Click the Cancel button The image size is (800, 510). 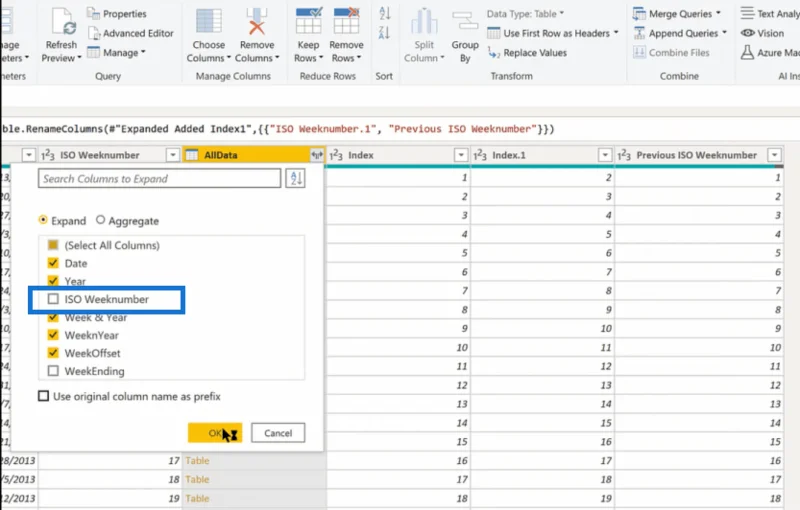point(278,433)
